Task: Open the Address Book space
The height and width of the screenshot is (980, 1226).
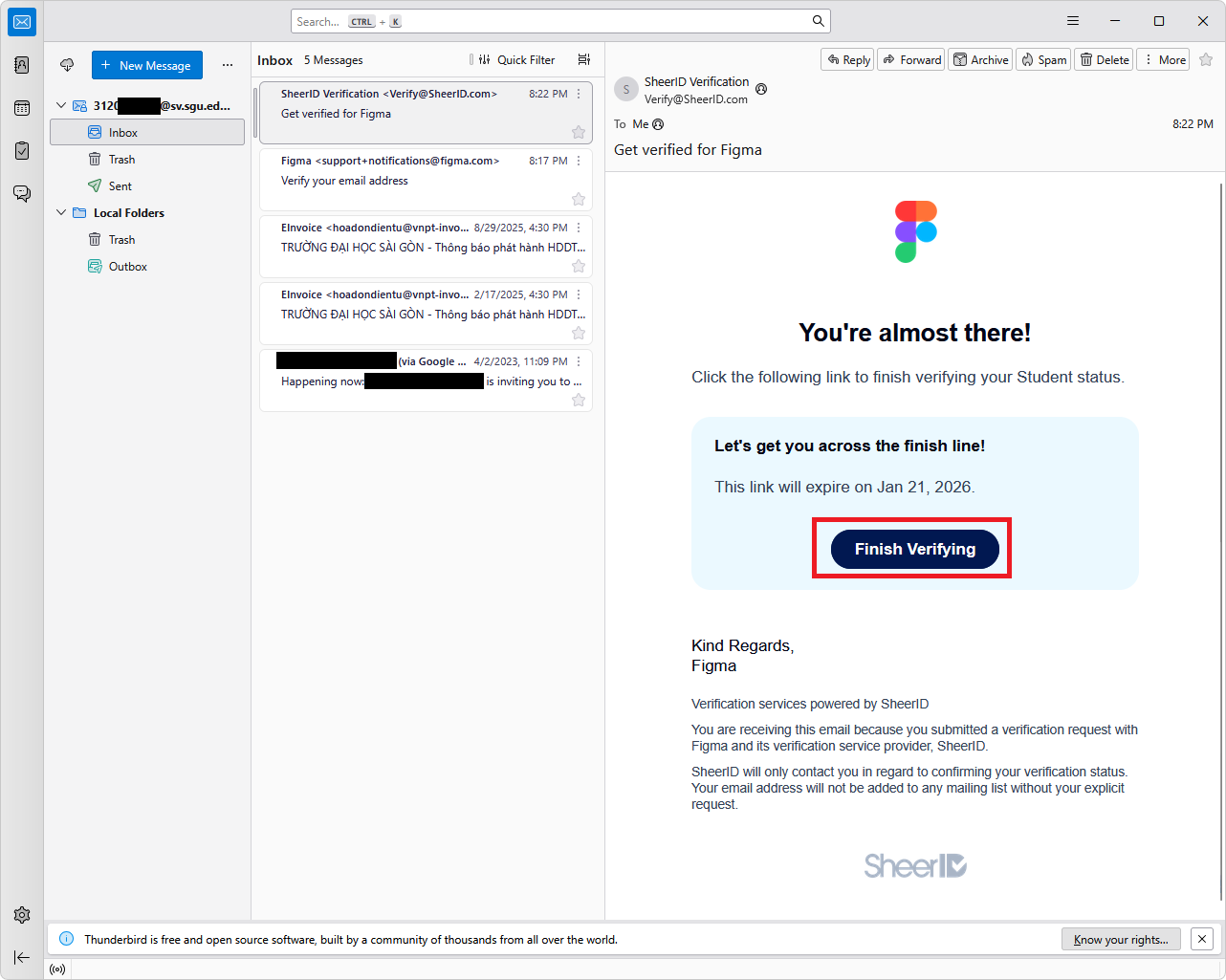Action: [22, 65]
